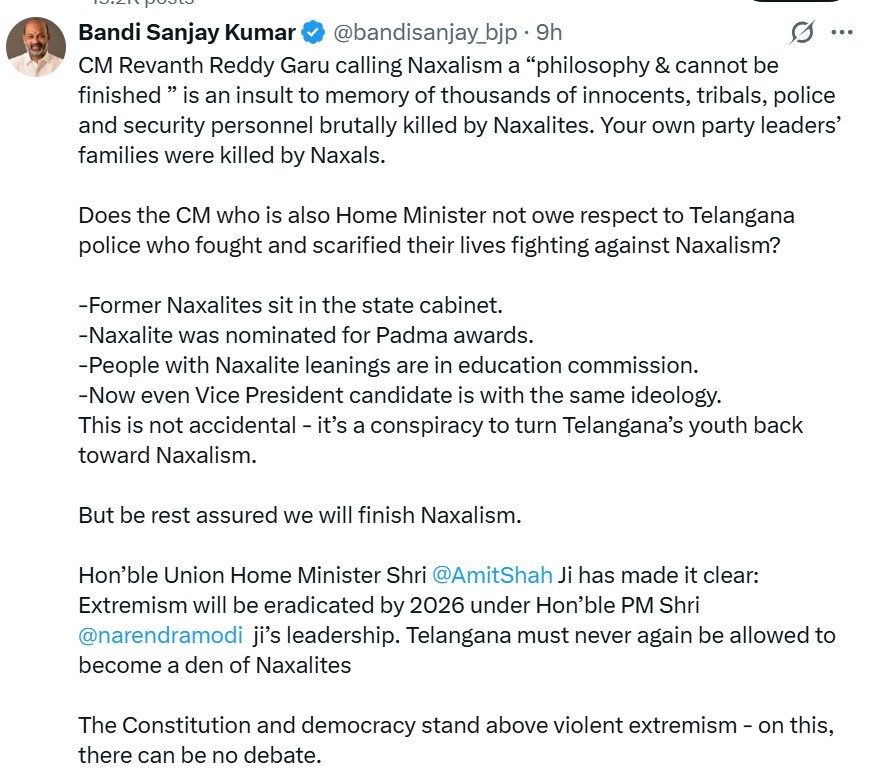Click the sentence "This is not accidental"
The height and width of the screenshot is (768, 883).
pyautogui.click(x=440, y=425)
